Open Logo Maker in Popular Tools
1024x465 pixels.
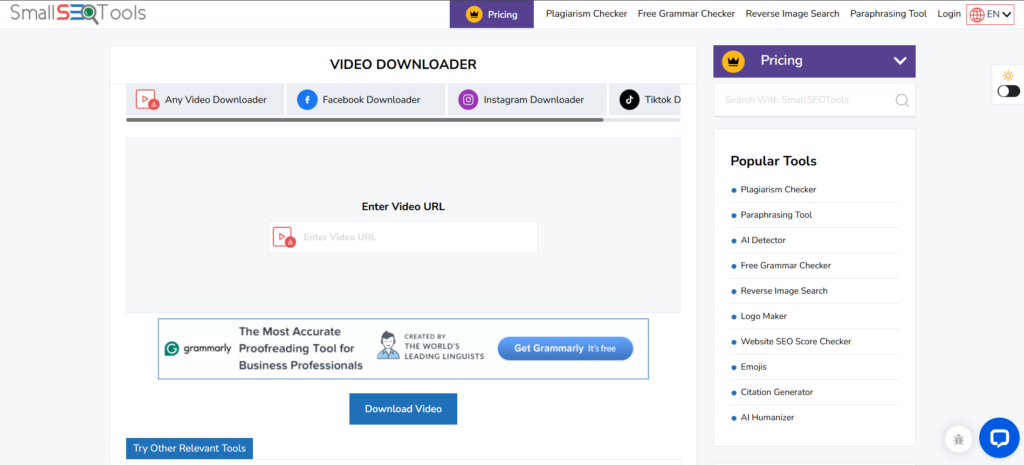coord(763,316)
